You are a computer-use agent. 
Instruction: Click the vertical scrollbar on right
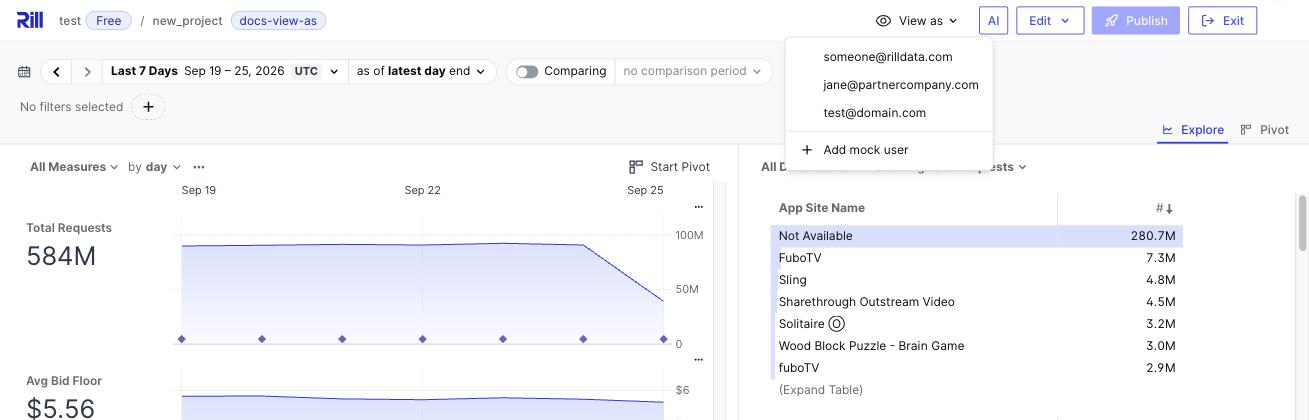[1302, 223]
